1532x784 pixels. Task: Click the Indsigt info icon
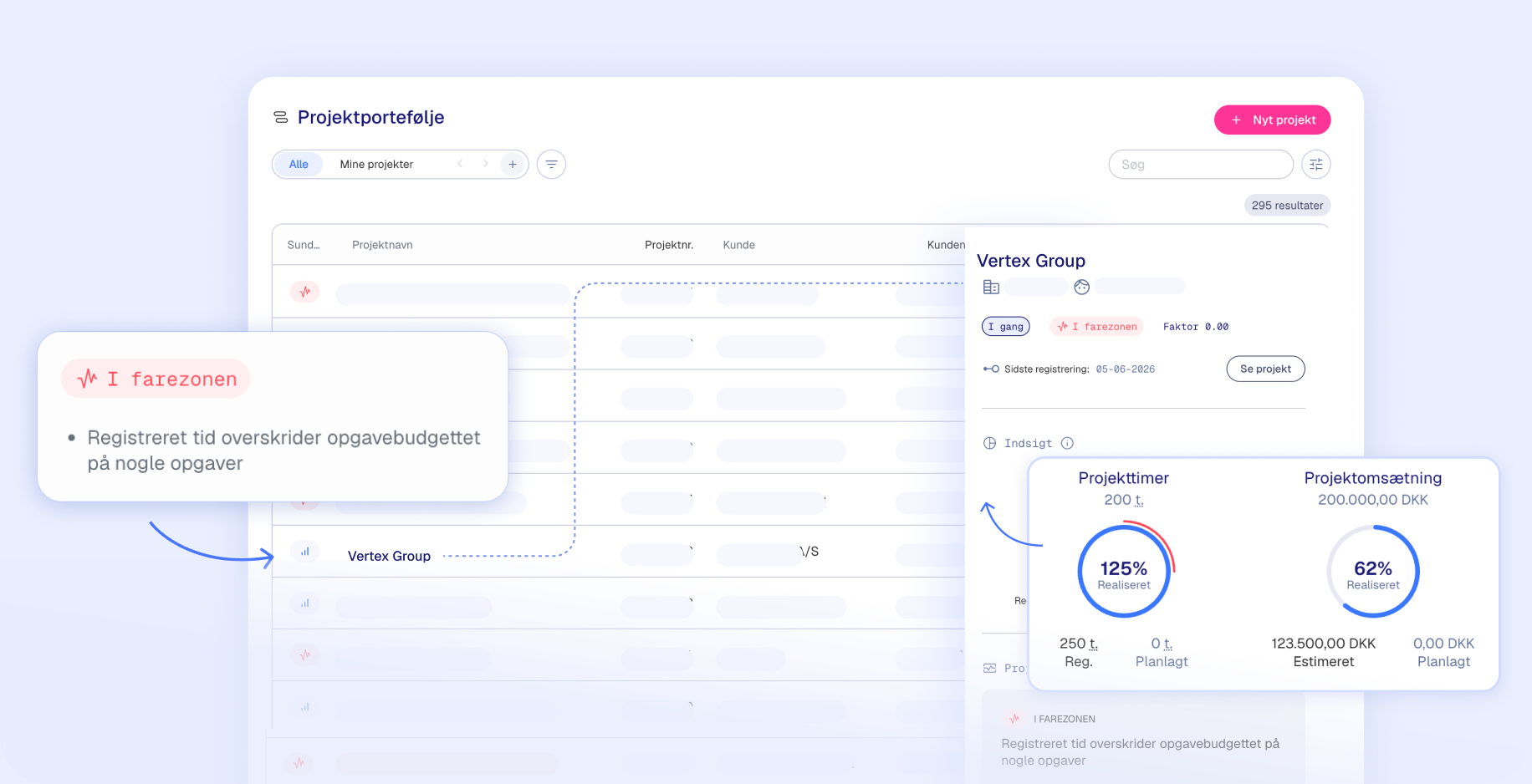tap(1067, 443)
